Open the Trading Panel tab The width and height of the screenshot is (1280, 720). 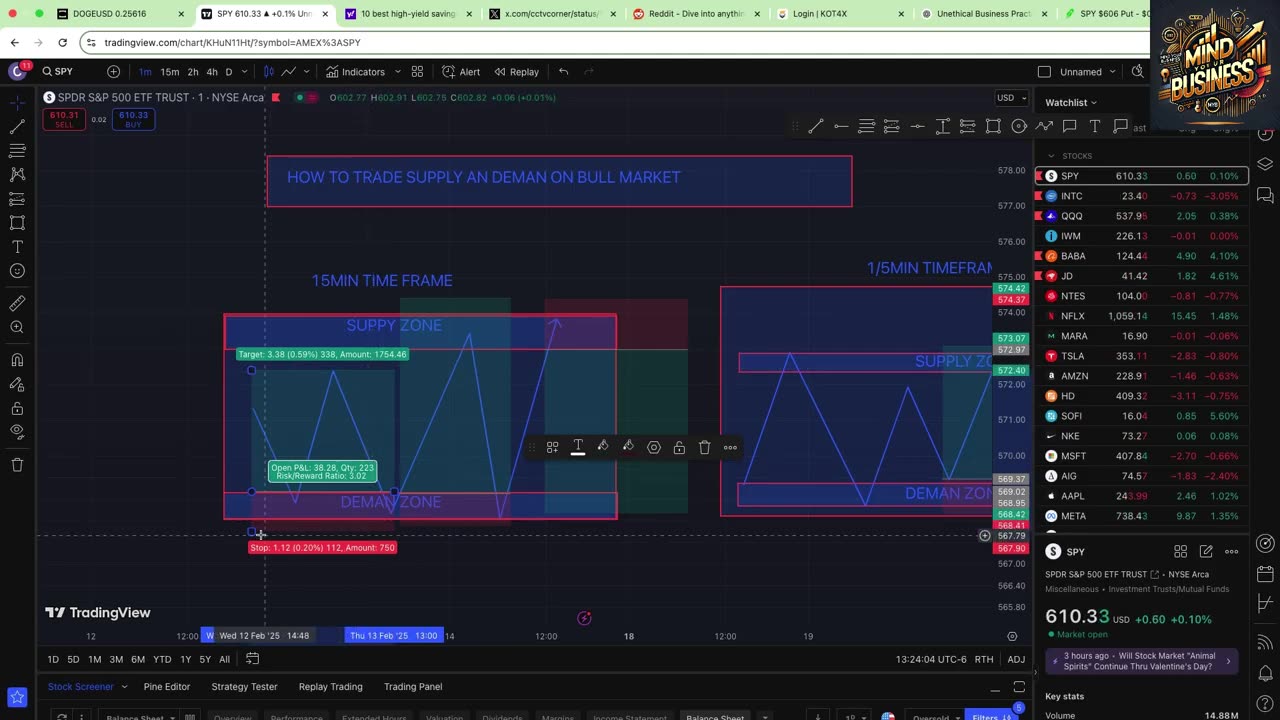(x=413, y=687)
